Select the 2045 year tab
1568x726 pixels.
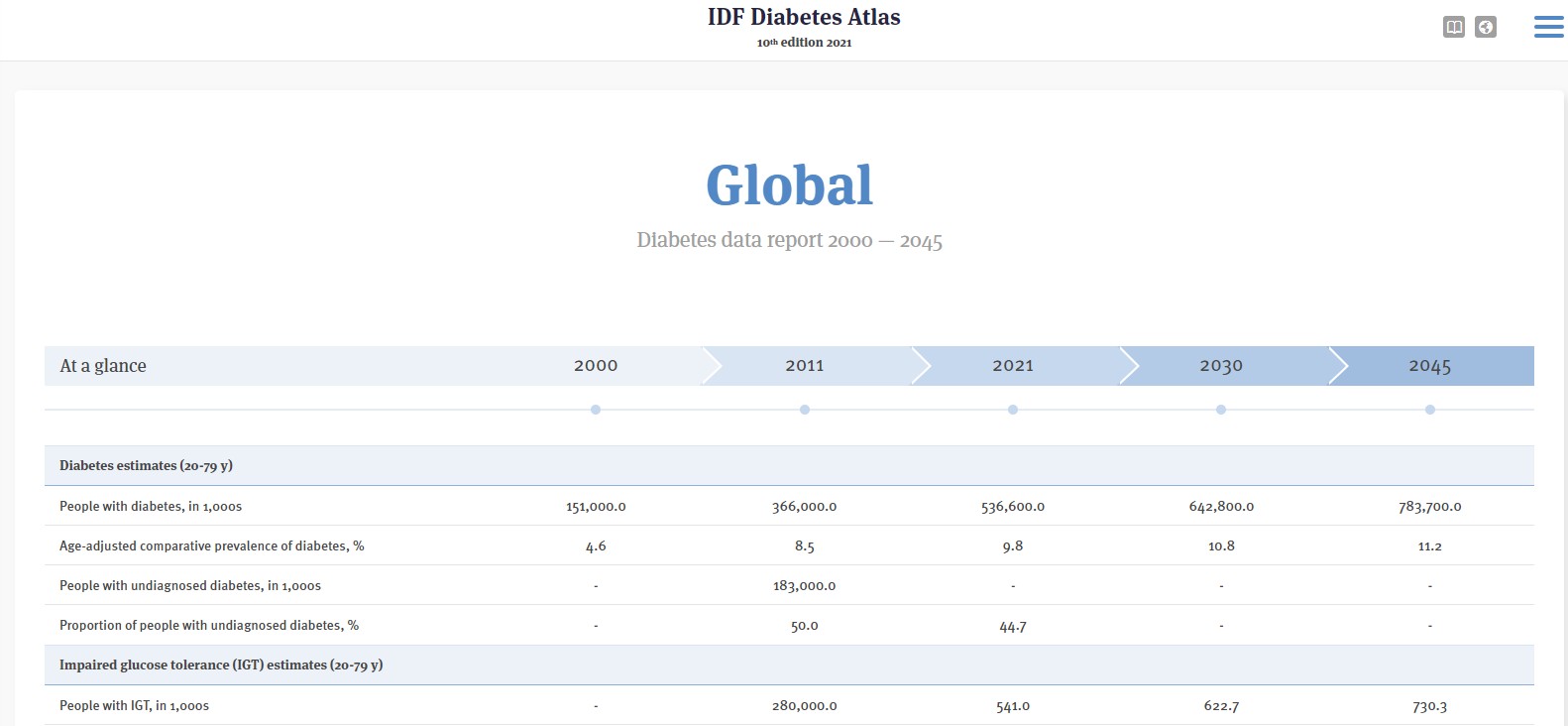point(1429,366)
